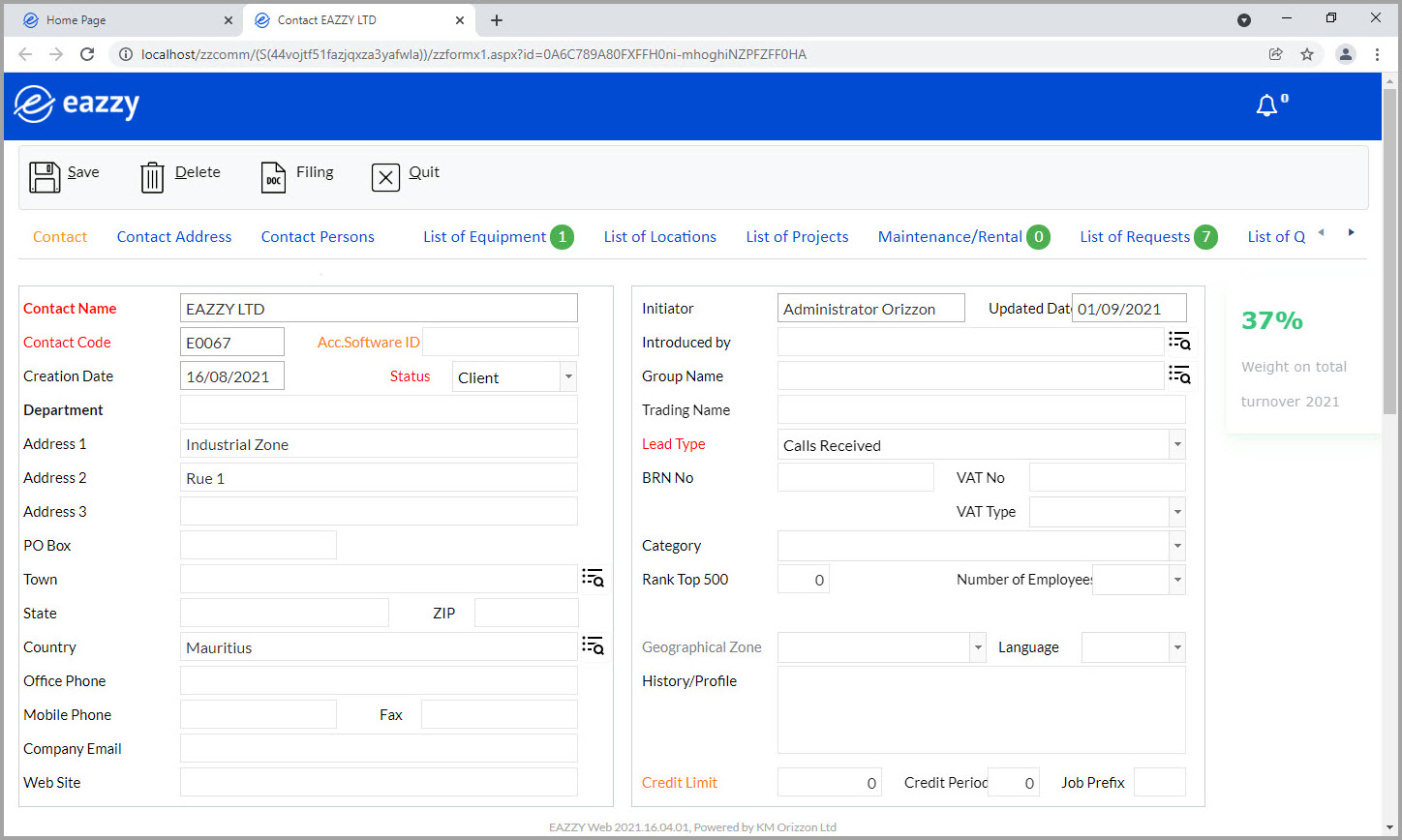
Task: Open the List of Equipment tab link
Action: [x=484, y=237]
